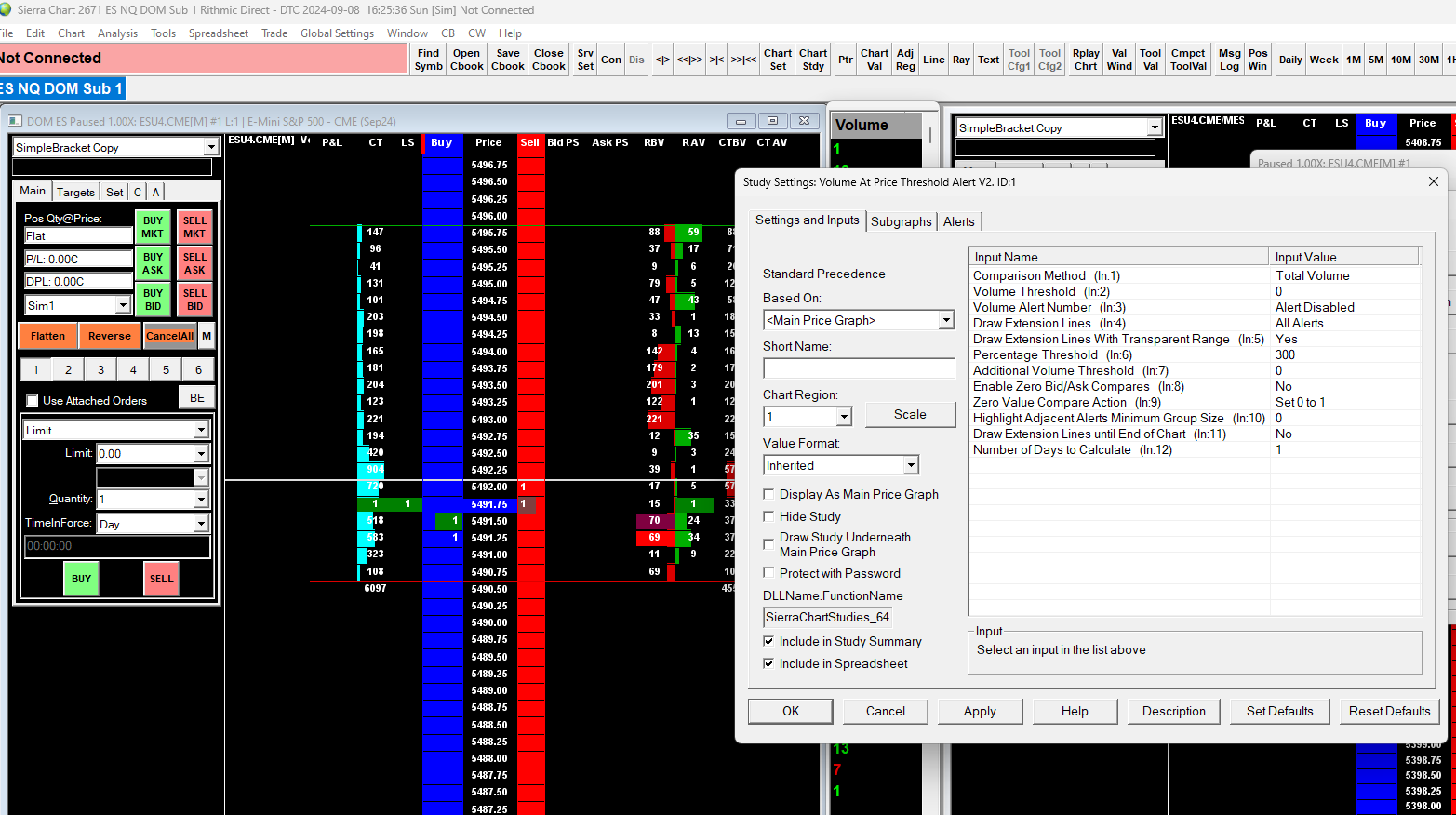Screen dimensions: 1456x815
Task: Select the Text drawing tool
Action: pyautogui.click(x=988, y=60)
